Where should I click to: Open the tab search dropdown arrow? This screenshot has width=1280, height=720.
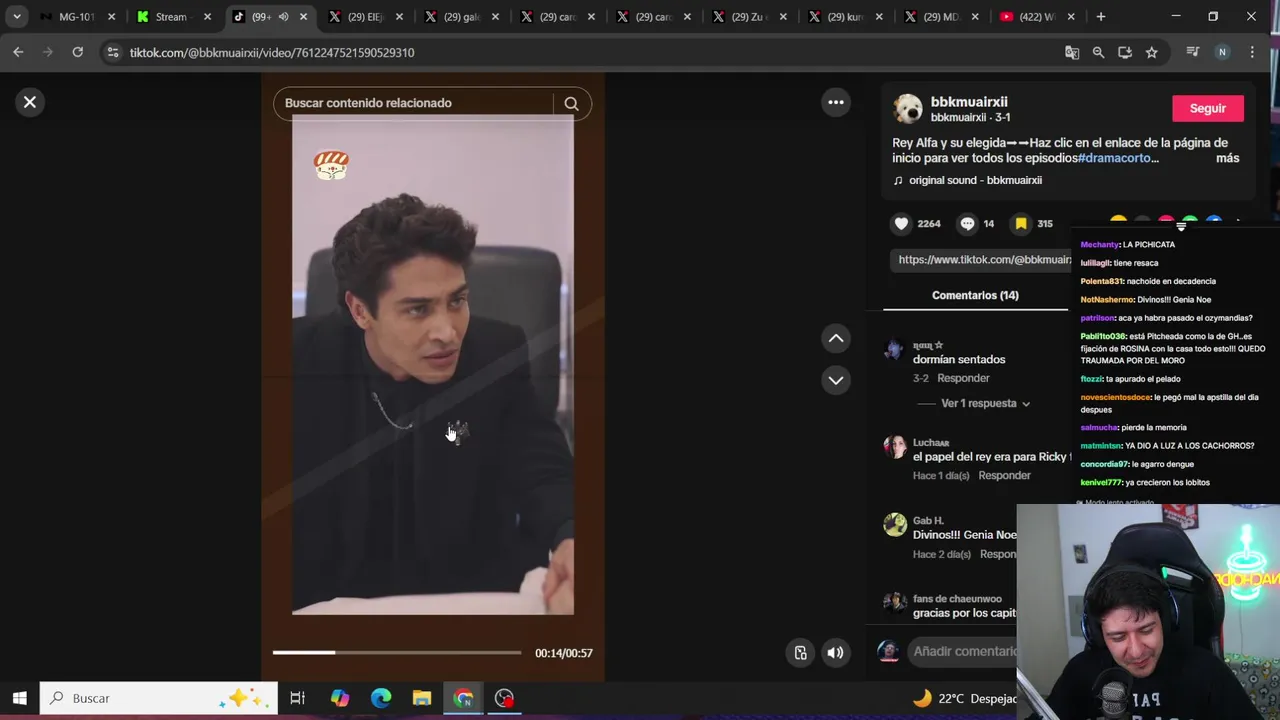click(x=16, y=17)
